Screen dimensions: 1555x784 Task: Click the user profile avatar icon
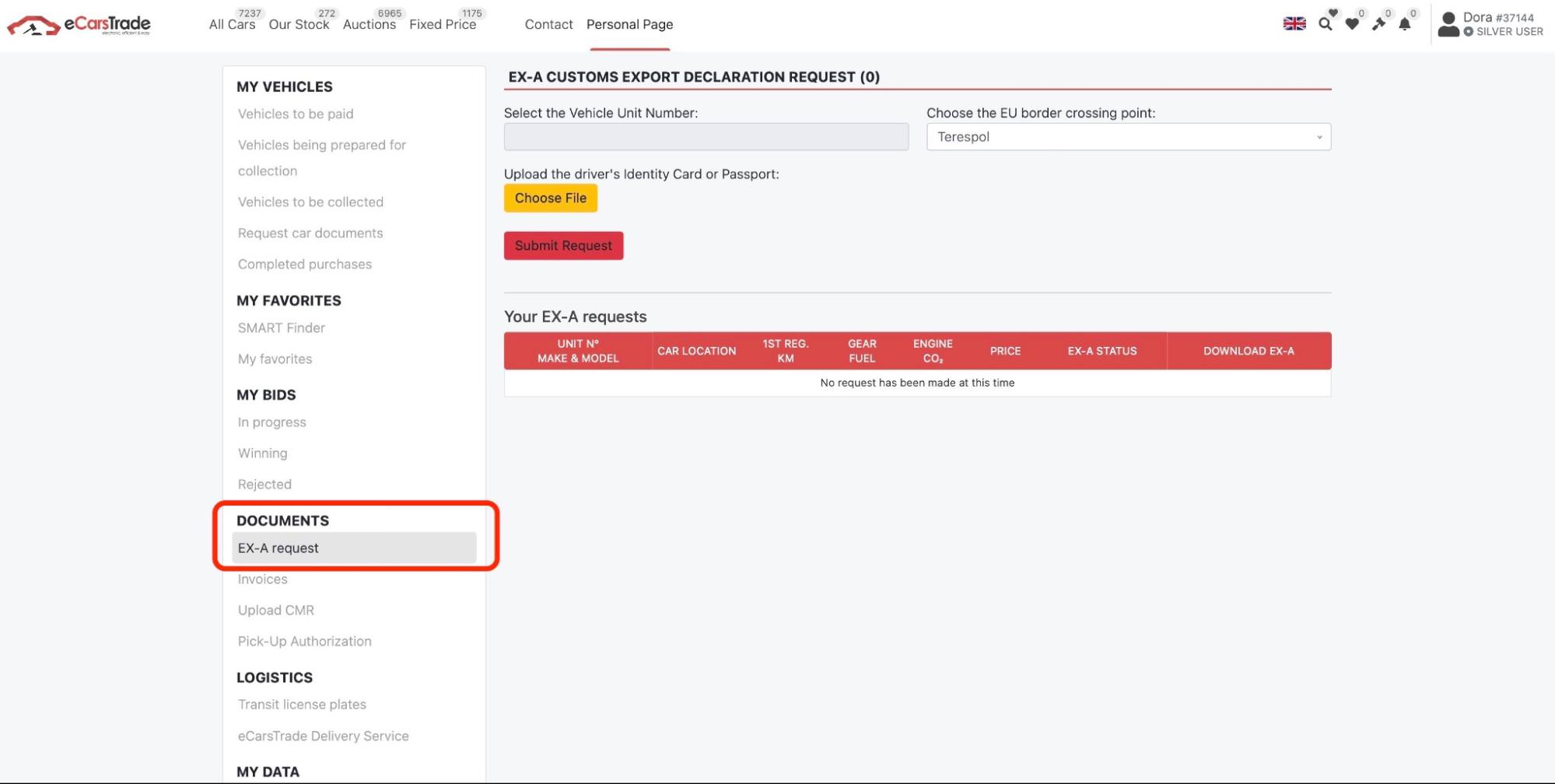1448,24
